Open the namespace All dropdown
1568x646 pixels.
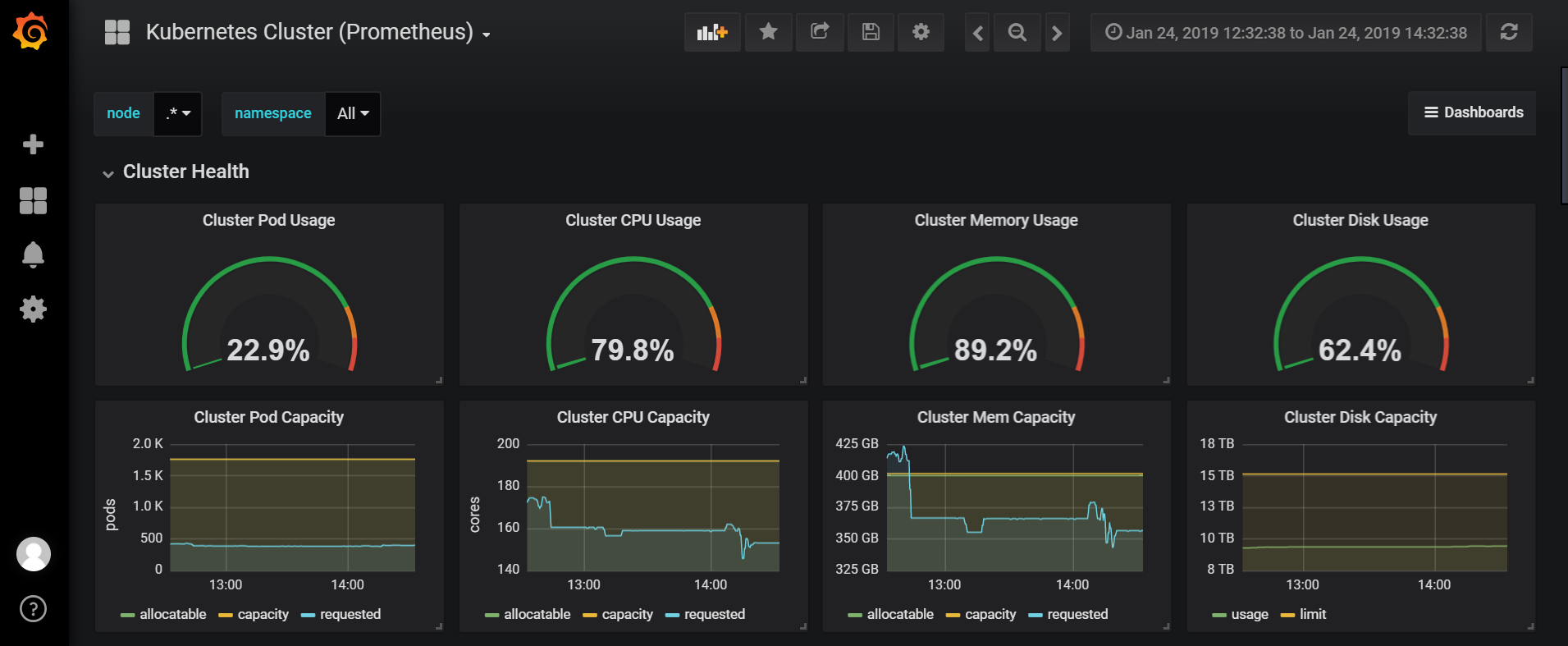pos(353,113)
